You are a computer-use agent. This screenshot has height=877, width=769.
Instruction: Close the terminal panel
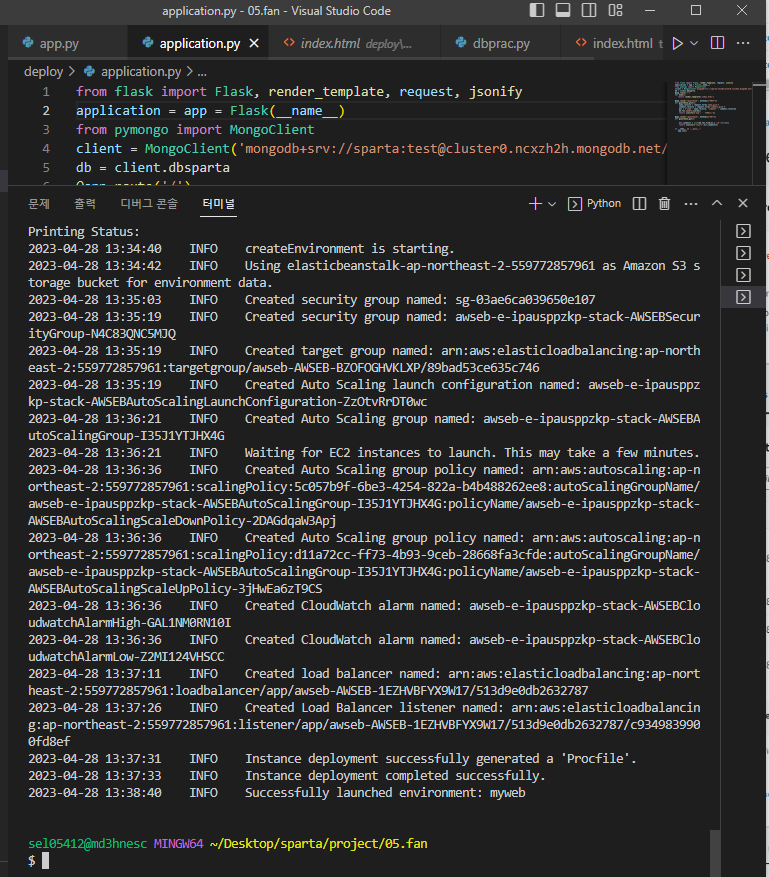pyautogui.click(x=743, y=203)
